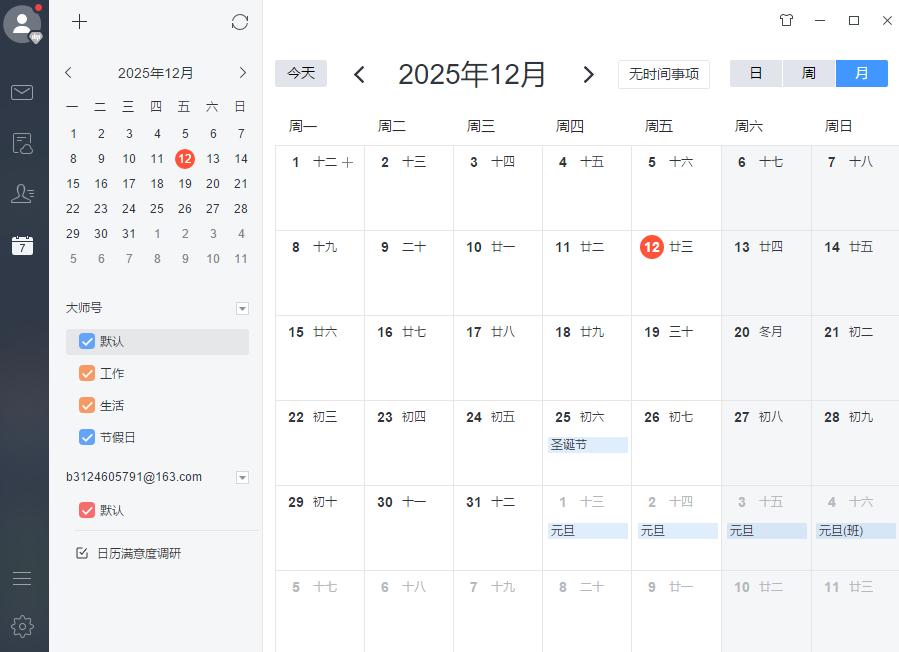Open the Contacts panel in the sidebar
Viewport: 899px width, 652px height.
tap(22, 194)
